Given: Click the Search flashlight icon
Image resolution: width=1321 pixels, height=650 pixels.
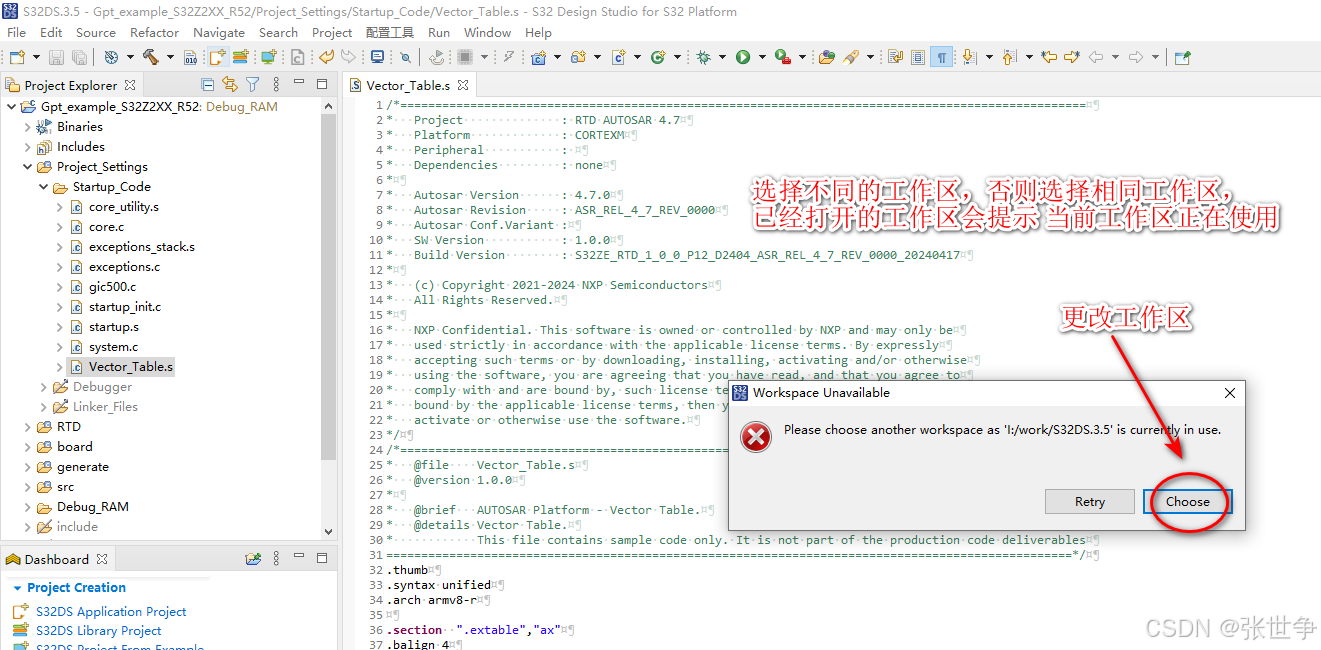Looking at the screenshot, I should click(852, 57).
